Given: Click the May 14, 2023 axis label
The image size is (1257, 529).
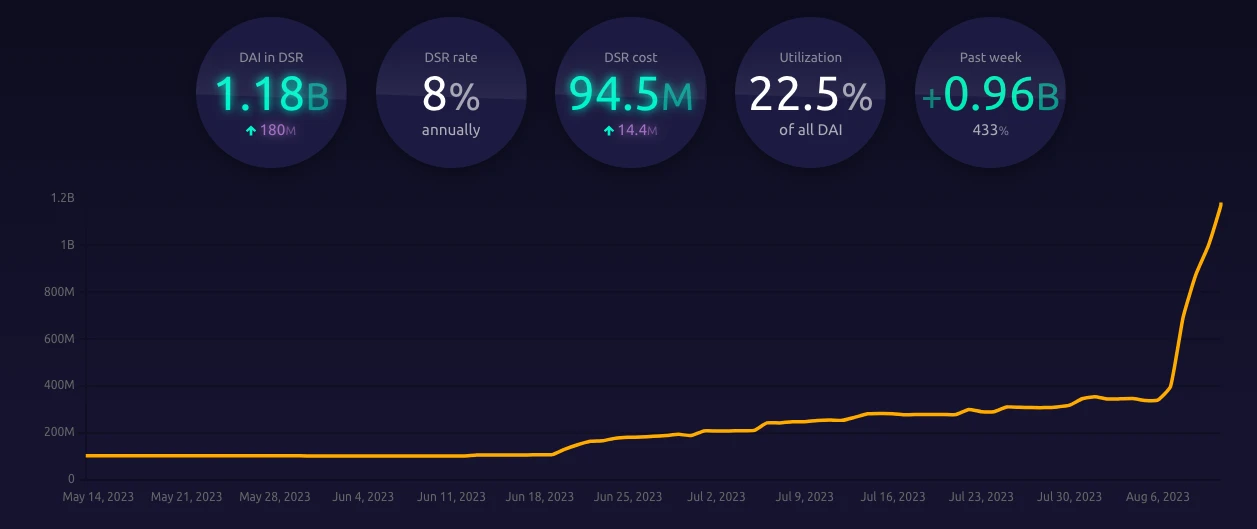Looking at the screenshot, I should pos(98,496).
